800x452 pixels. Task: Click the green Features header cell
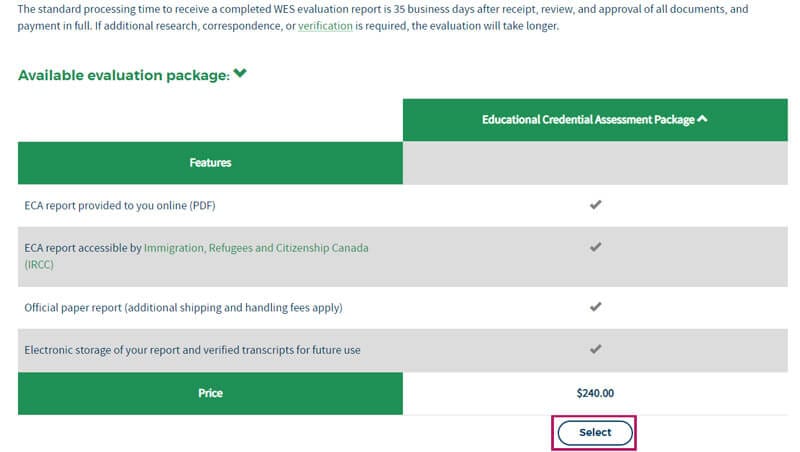(x=210, y=162)
